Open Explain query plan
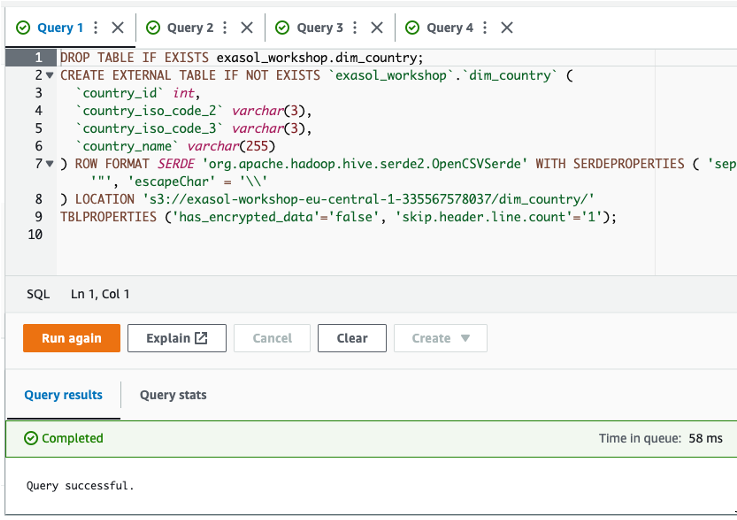The image size is (737, 520). (x=177, y=338)
